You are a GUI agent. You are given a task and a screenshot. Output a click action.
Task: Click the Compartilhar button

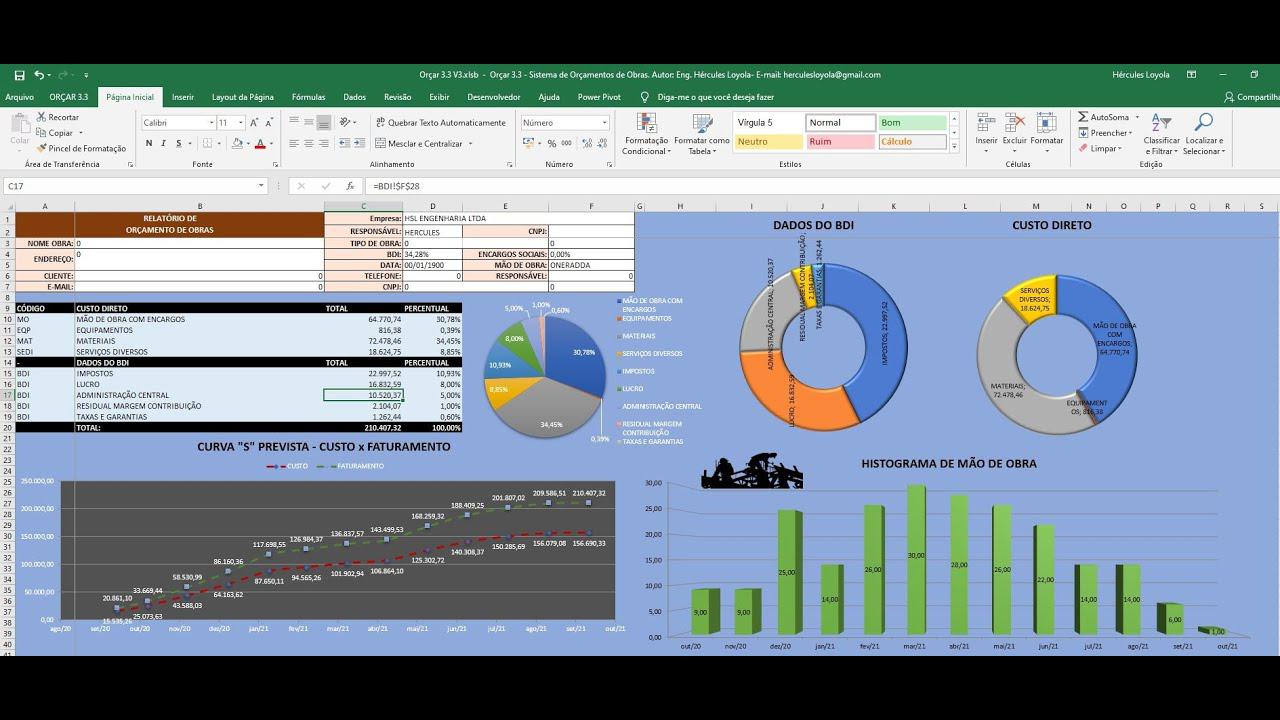(x=1250, y=97)
